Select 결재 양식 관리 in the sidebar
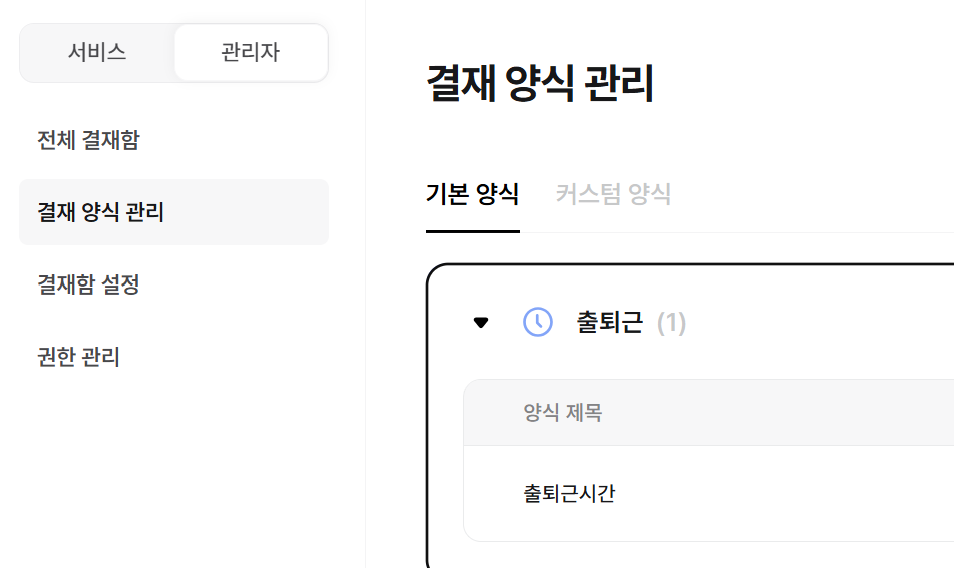 174,212
